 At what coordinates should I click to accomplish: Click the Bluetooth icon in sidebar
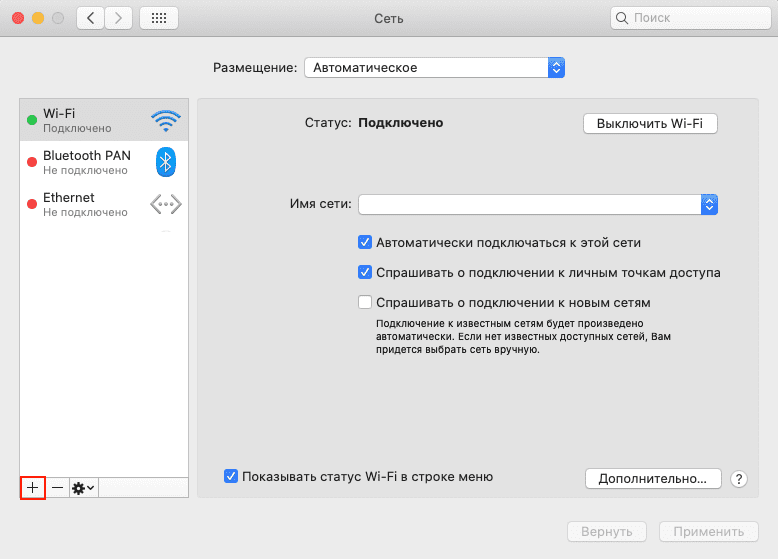[166, 162]
